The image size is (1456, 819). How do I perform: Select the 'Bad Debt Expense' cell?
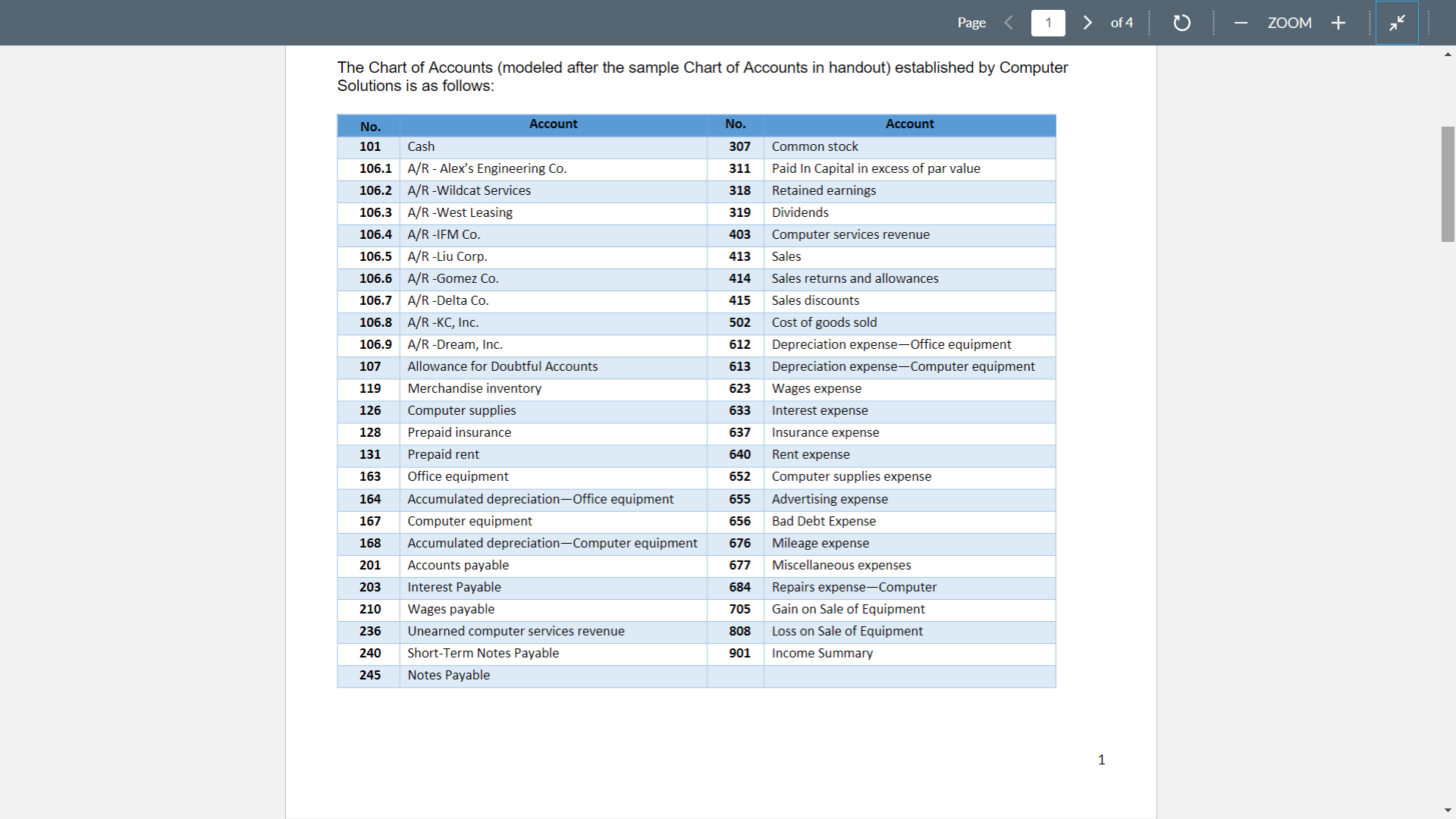pyautogui.click(x=824, y=521)
